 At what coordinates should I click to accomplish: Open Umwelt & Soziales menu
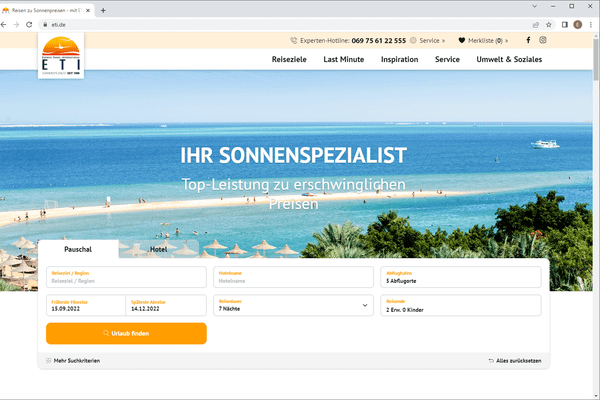pyautogui.click(x=509, y=59)
